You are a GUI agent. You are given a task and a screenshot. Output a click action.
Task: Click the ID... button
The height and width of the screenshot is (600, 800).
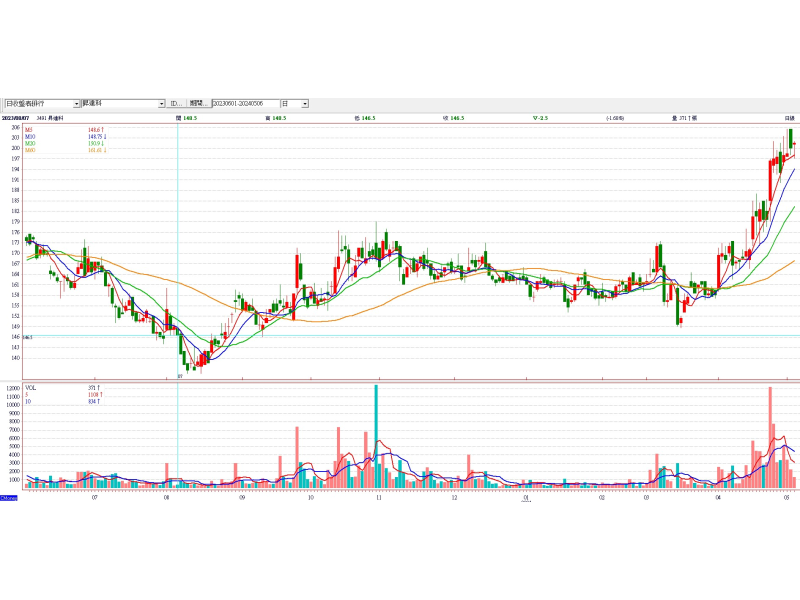tap(175, 103)
